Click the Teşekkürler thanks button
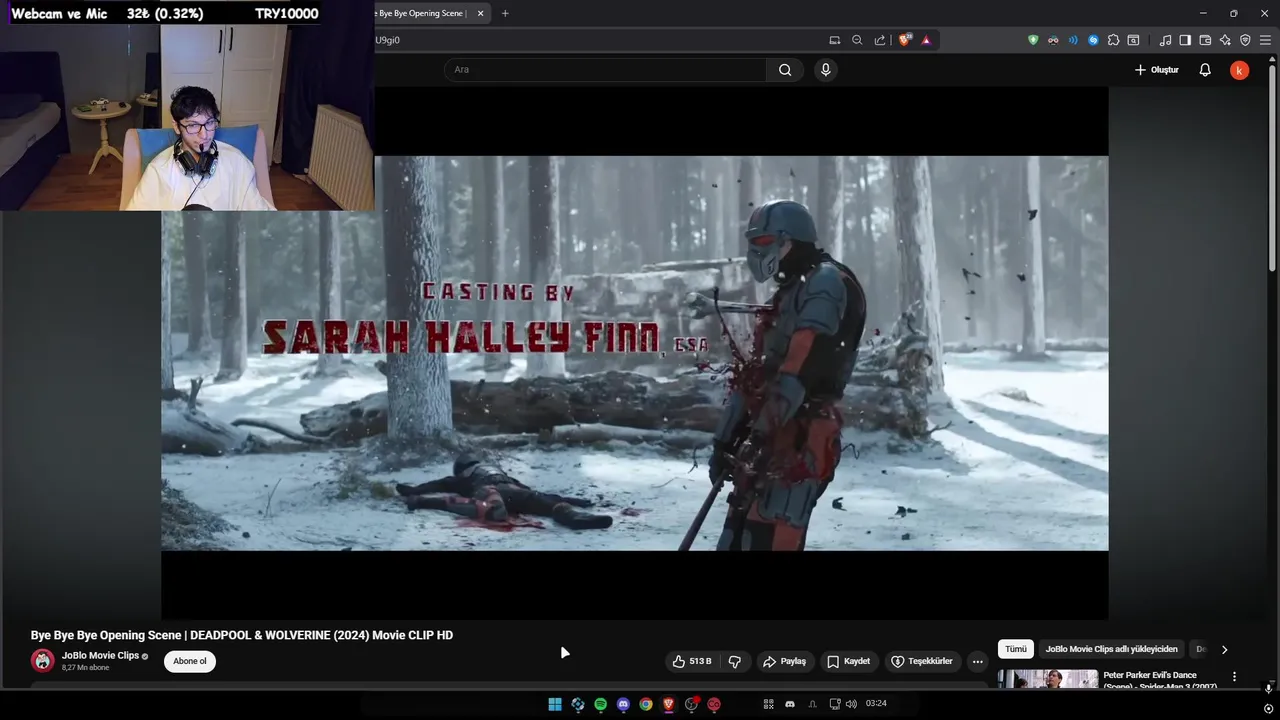 pos(921,661)
